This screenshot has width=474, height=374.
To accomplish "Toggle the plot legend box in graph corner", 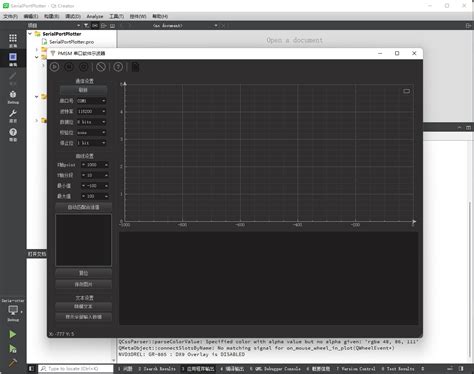I will (406, 91).
